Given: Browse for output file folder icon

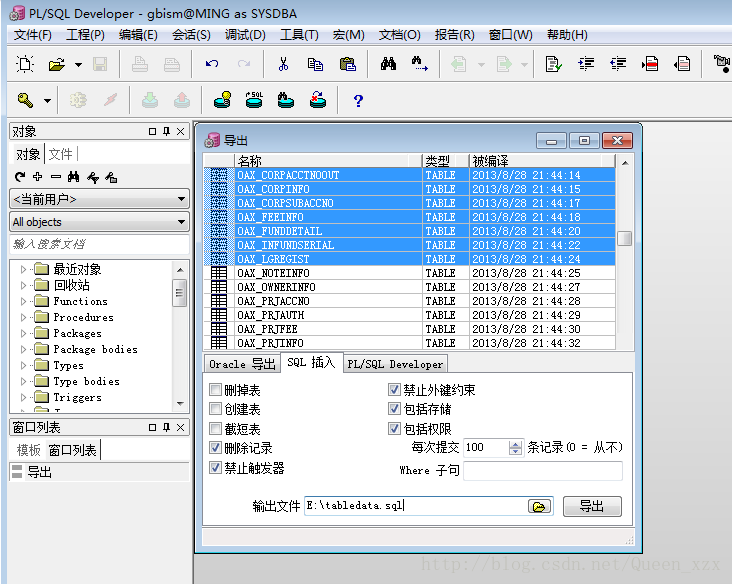Looking at the screenshot, I should tap(539, 506).
